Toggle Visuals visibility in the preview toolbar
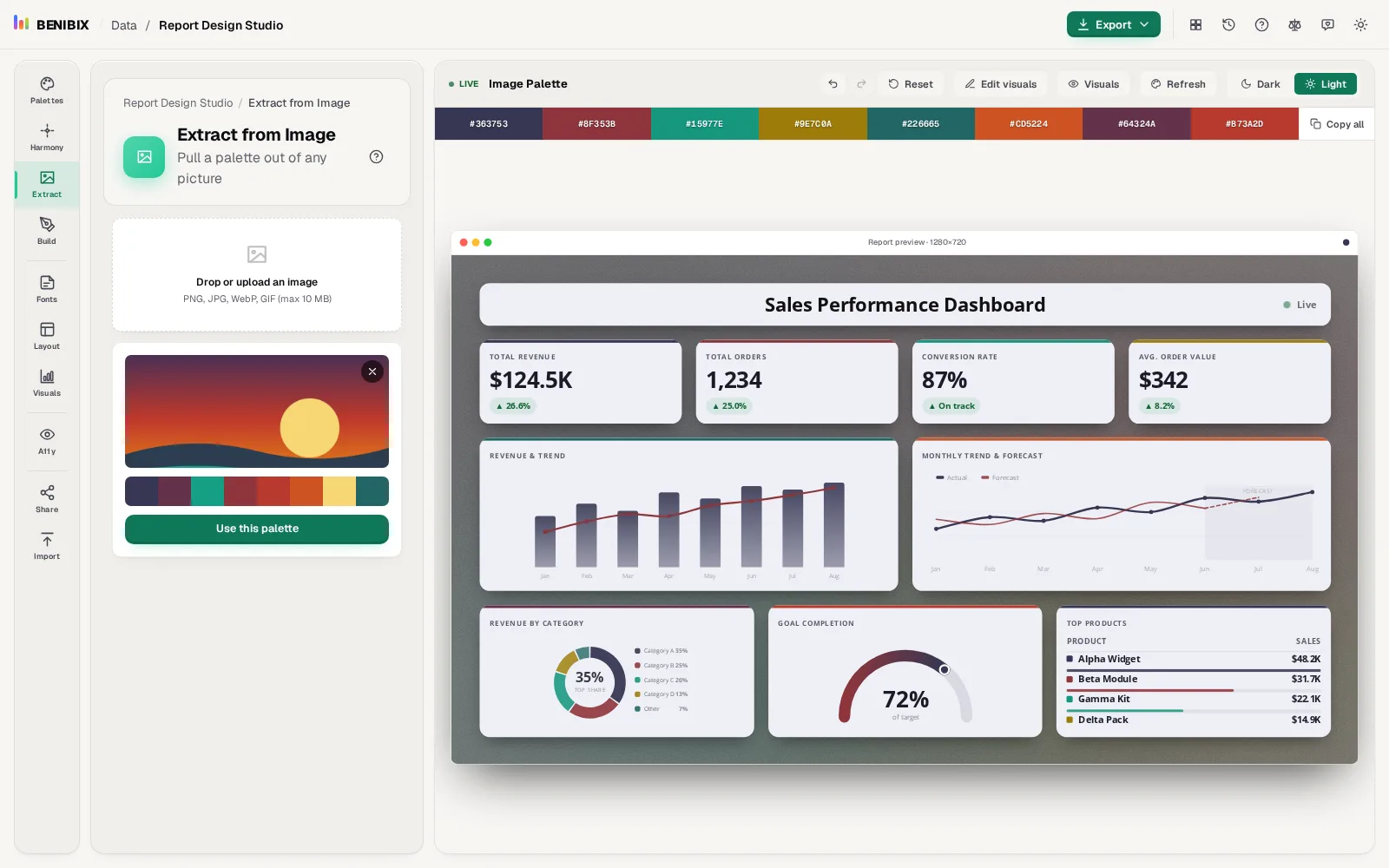This screenshot has height=868, width=1389. coord(1093,84)
